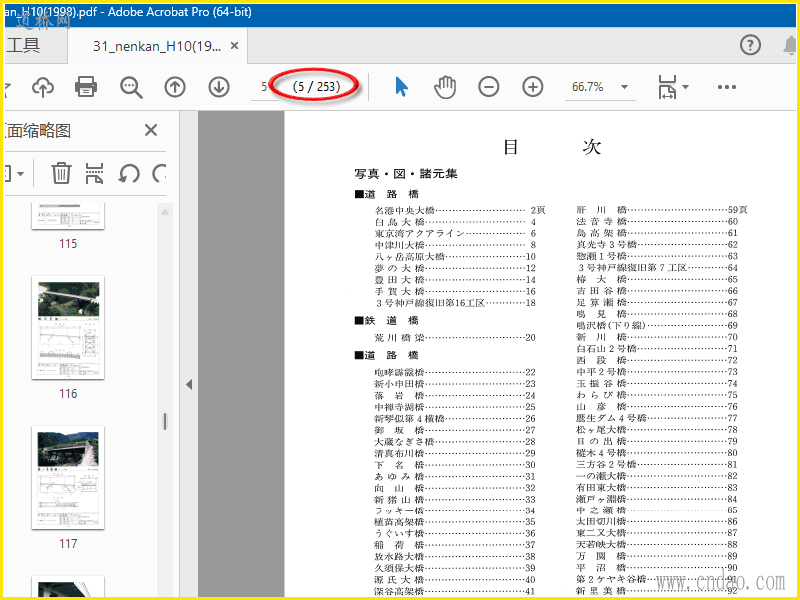800x600 pixels.
Task: Click the 法音寺橋 entry on page 60
Action: tap(657, 222)
